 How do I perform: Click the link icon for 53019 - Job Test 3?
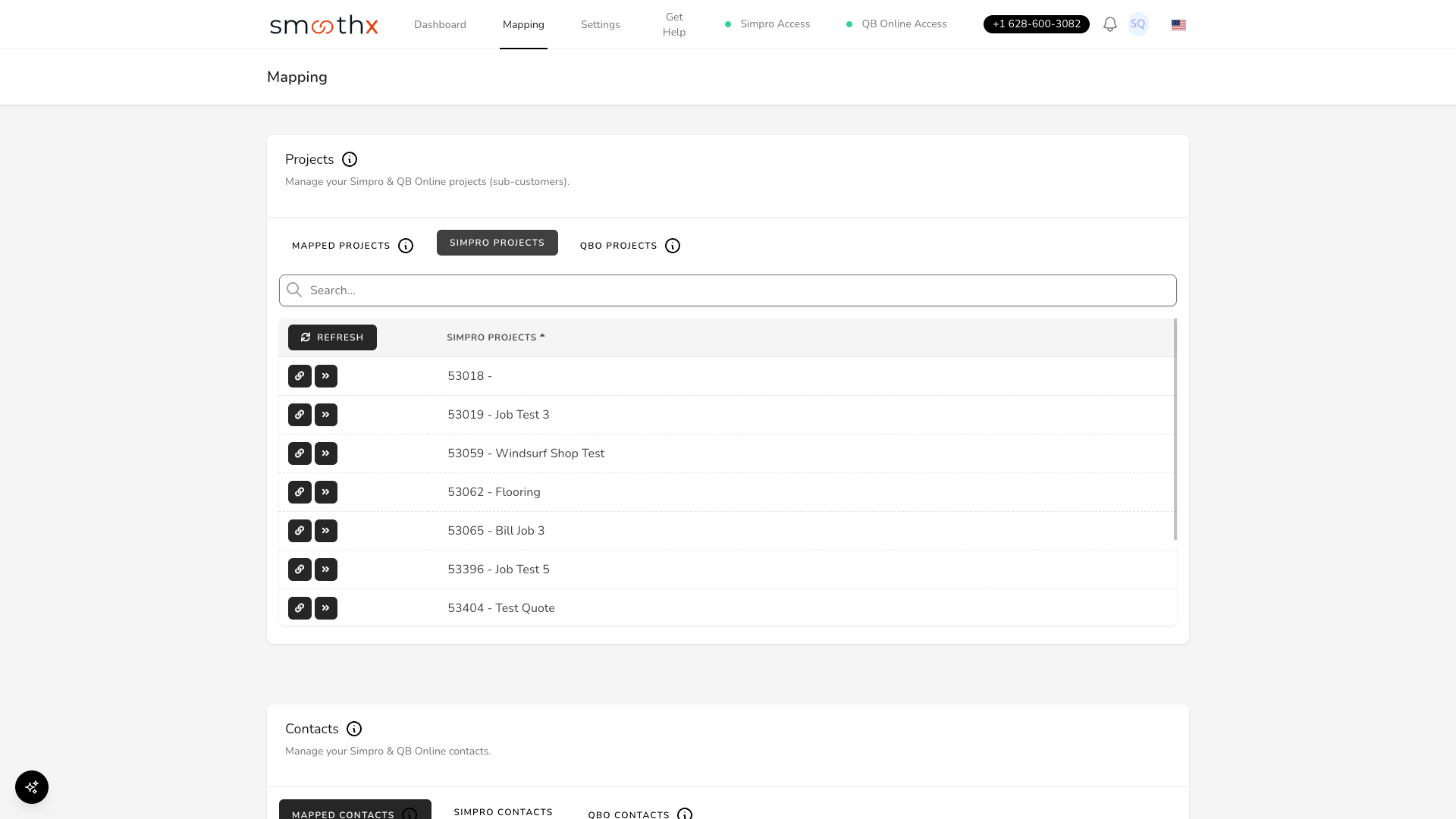(300, 415)
